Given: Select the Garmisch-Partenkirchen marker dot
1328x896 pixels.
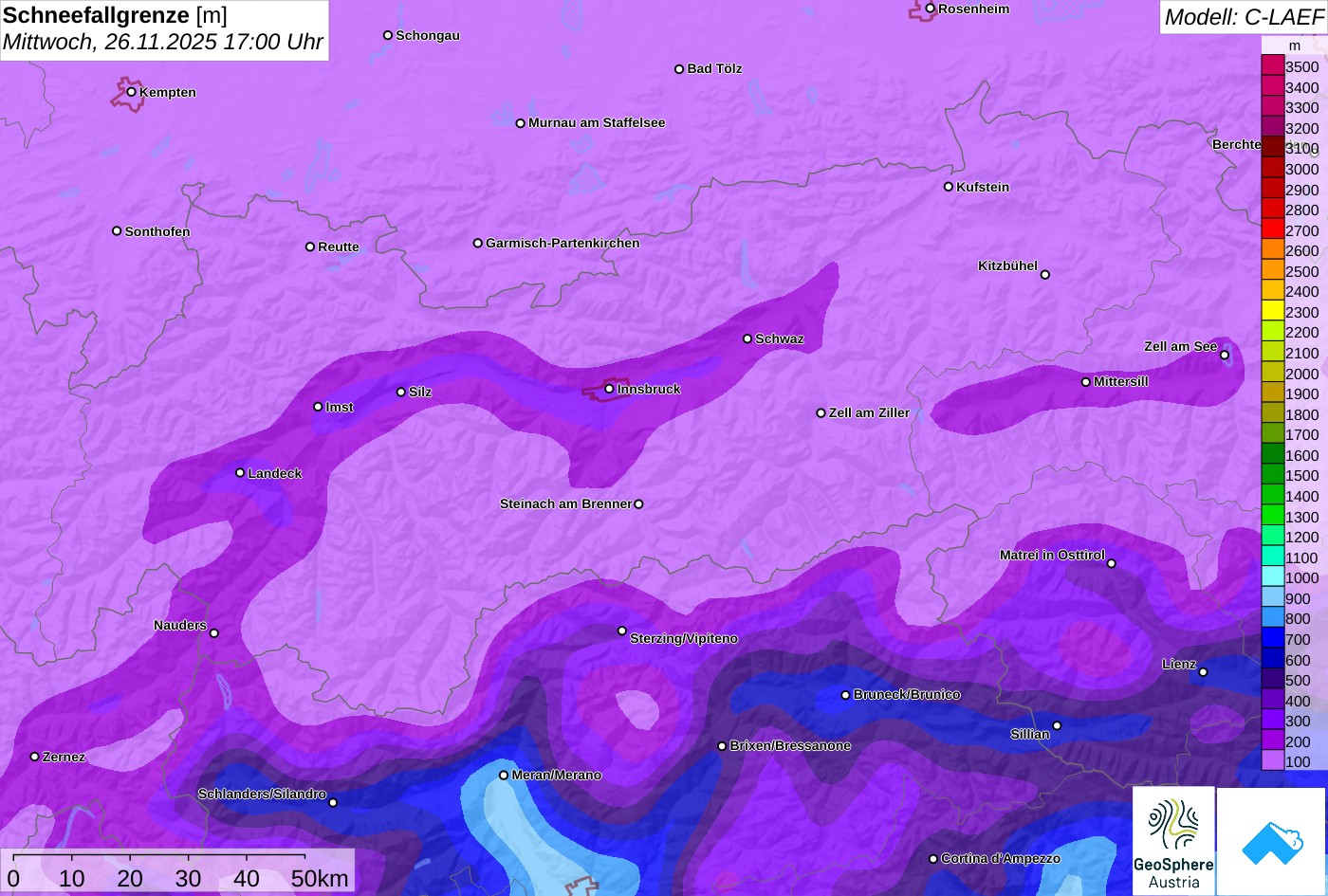Looking at the screenshot, I should point(478,243).
